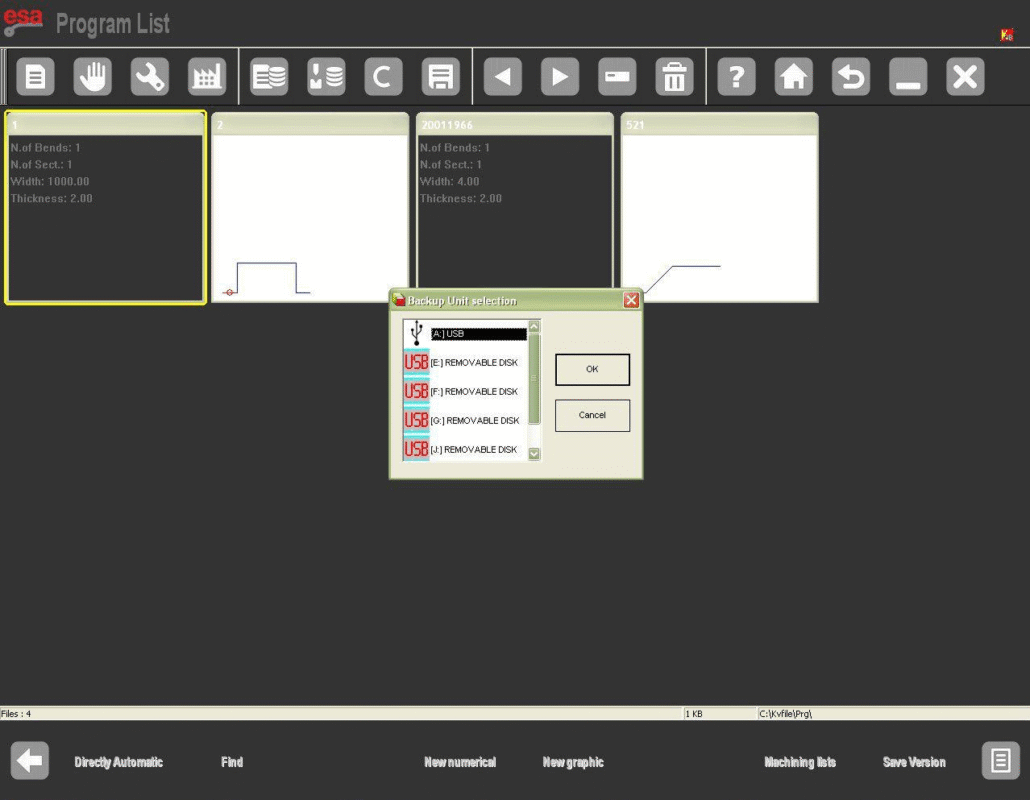This screenshot has height=800, width=1030.
Task: Go to the home screen icon
Action: 793,77
